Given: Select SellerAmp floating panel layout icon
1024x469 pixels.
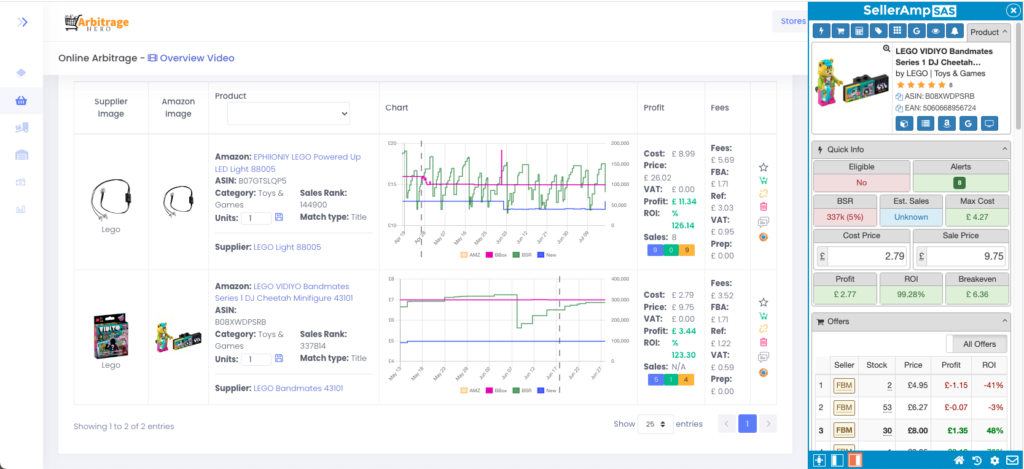Looking at the screenshot, I should coord(819,461).
